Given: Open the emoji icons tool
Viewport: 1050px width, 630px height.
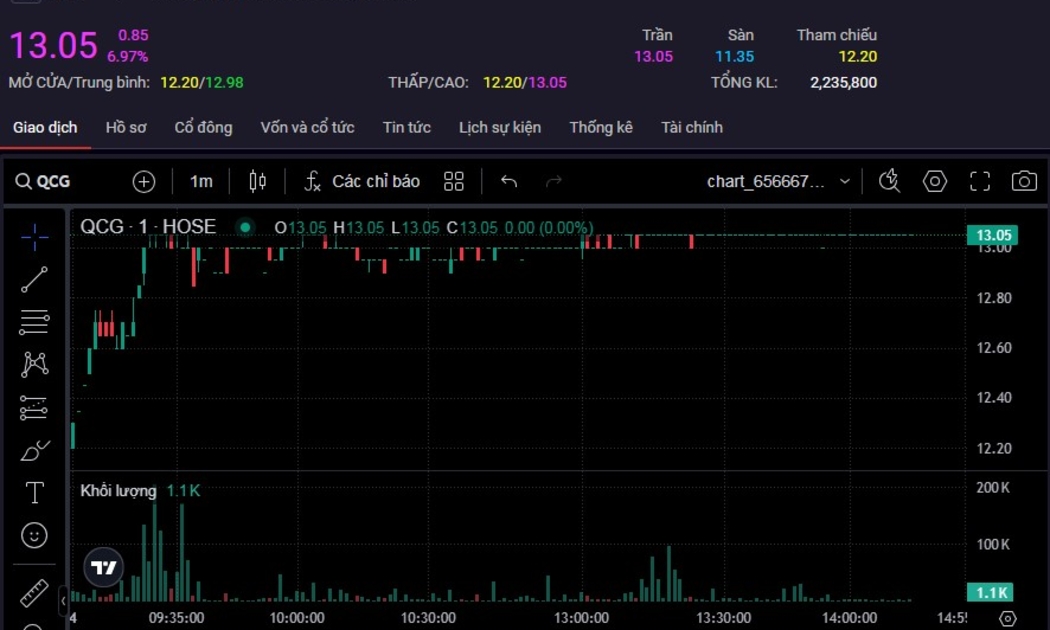Looking at the screenshot, I should (34, 536).
